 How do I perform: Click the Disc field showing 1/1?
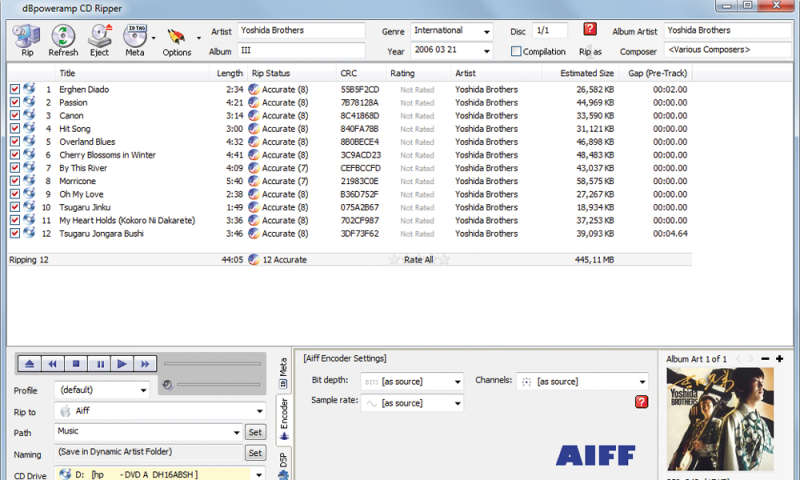click(x=549, y=31)
